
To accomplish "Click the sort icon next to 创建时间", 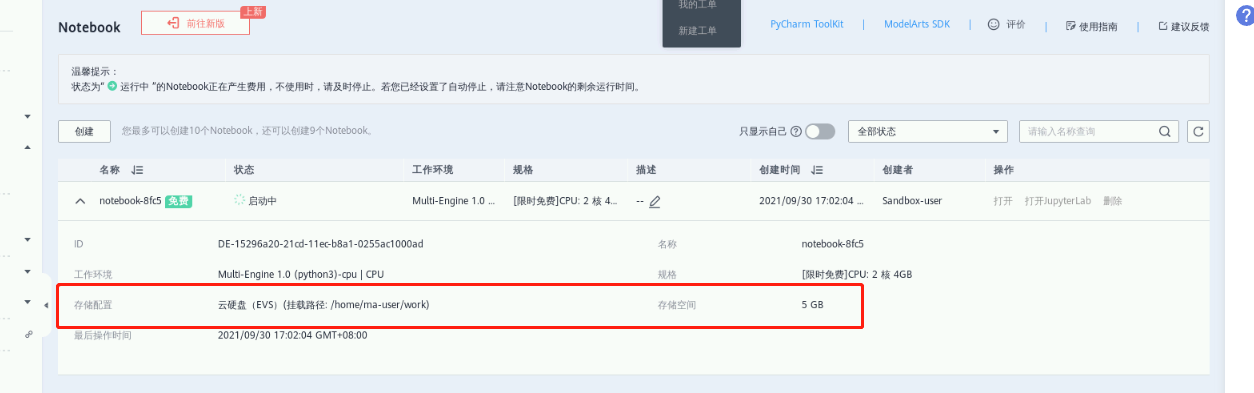I will tap(817, 170).
